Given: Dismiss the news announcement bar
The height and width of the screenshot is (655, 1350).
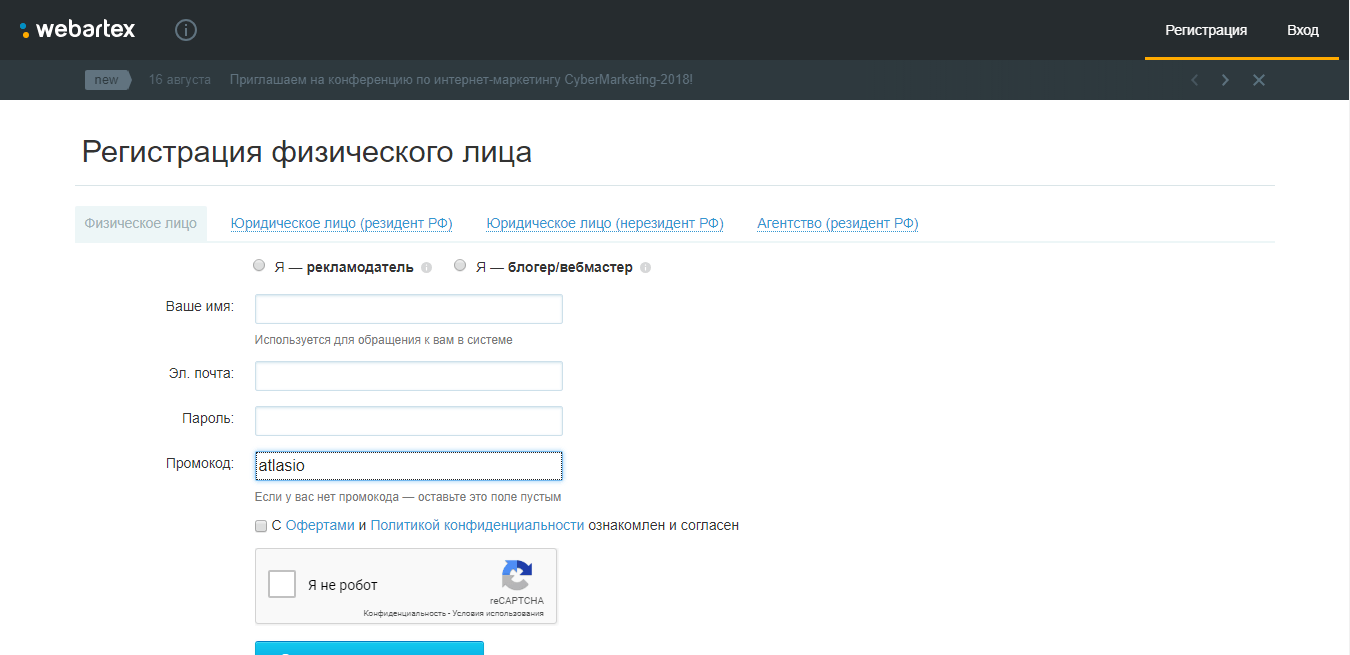Looking at the screenshot, I should coord(1259,80).
